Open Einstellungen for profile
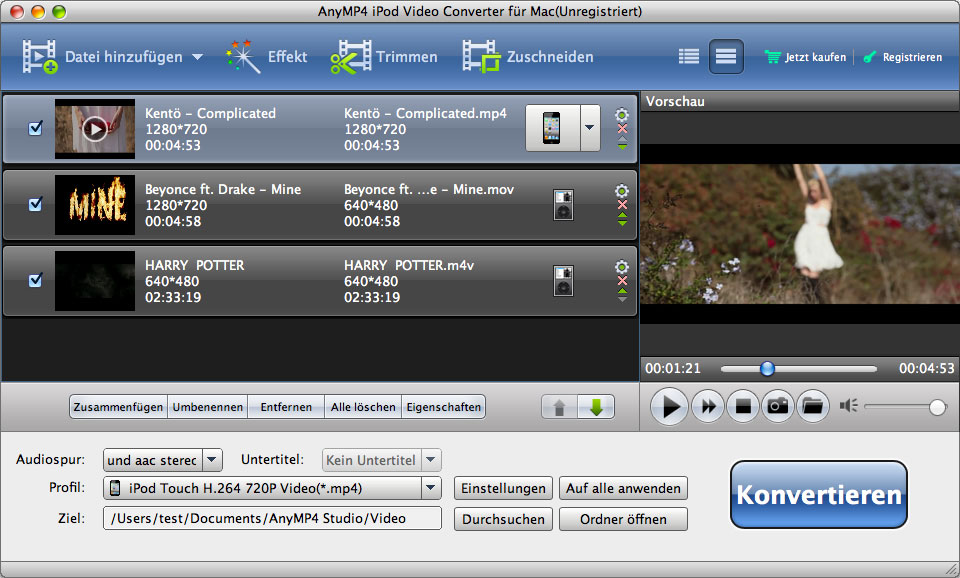This screenshot has height=578, width=960. 503,488
